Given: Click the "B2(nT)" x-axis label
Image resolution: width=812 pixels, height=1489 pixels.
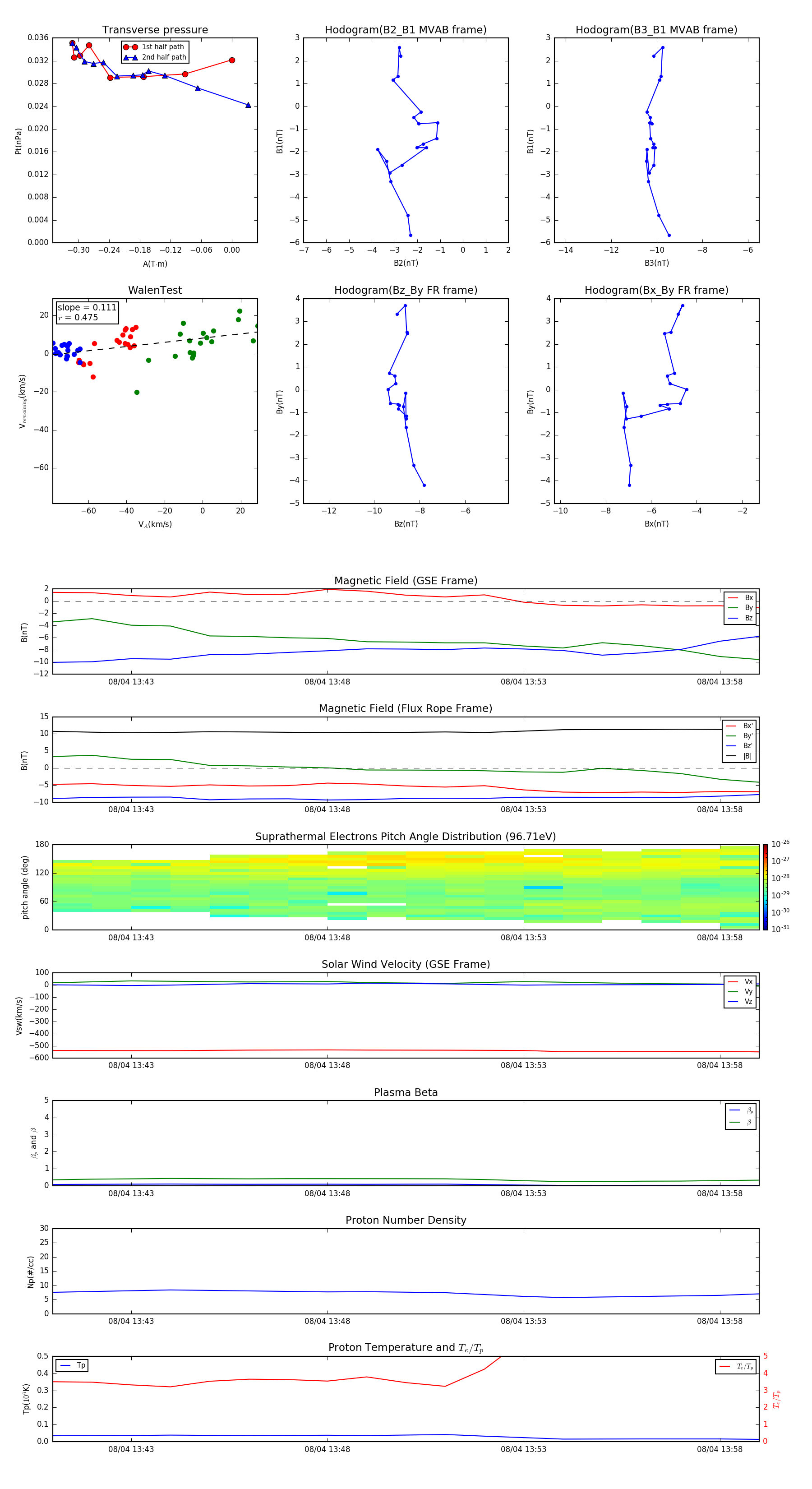Looking at the screenshot, I should (406, 263).
